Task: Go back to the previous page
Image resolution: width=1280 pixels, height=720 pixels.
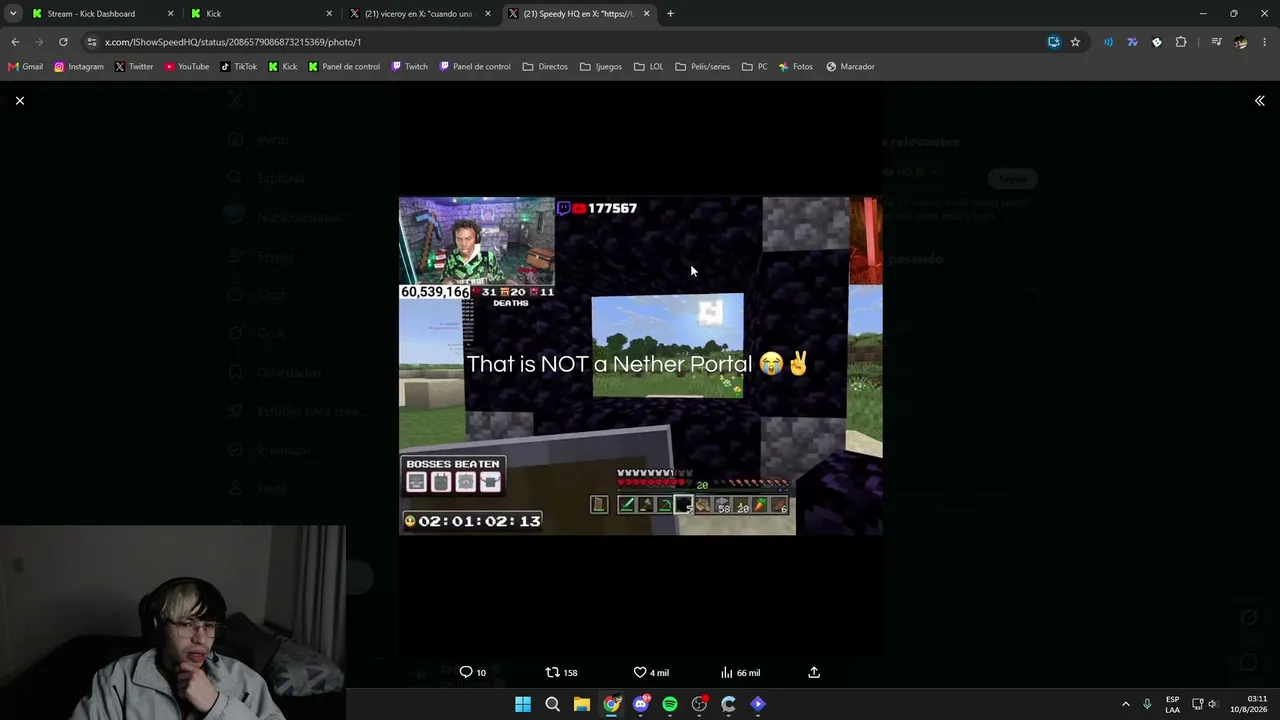Action: tap(15, 42)
